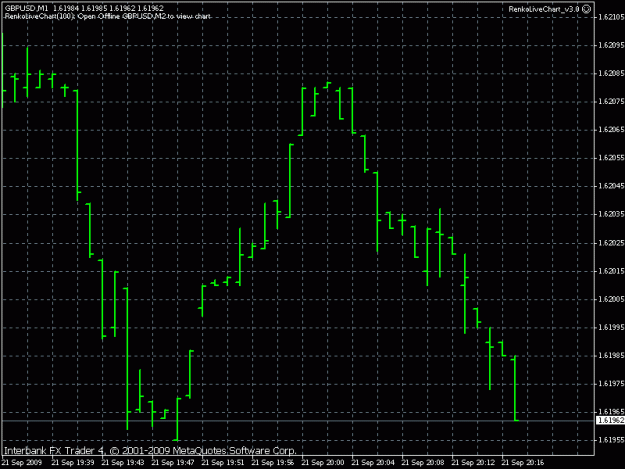Click price axis label 1.62035
625x469 pixels.
pyautogui.click(x=611, y=214)
